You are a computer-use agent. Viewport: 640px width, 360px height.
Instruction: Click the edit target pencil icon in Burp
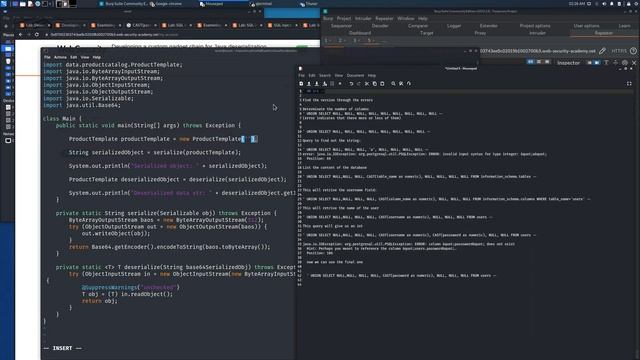point(602,51)
